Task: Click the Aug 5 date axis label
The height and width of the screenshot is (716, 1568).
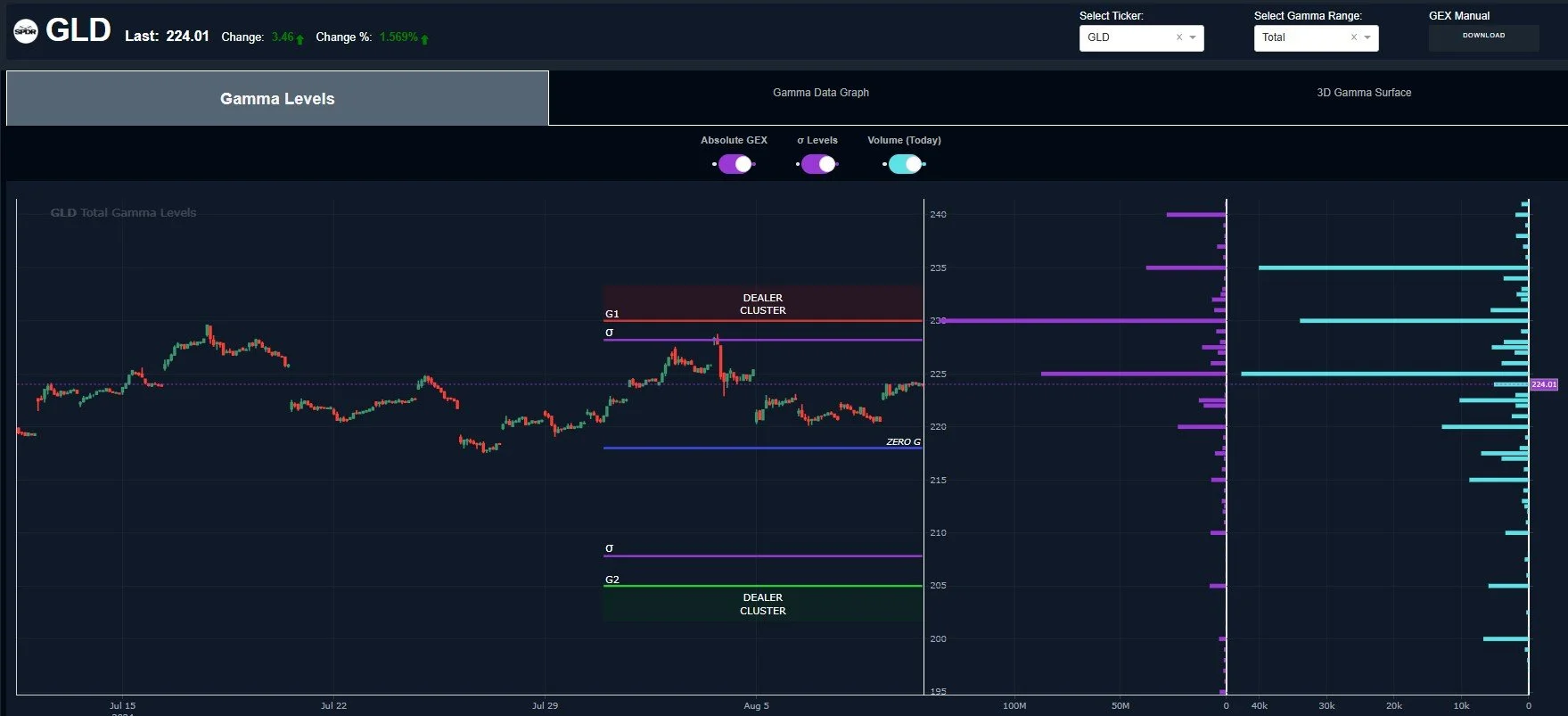Action: point(756,705)
